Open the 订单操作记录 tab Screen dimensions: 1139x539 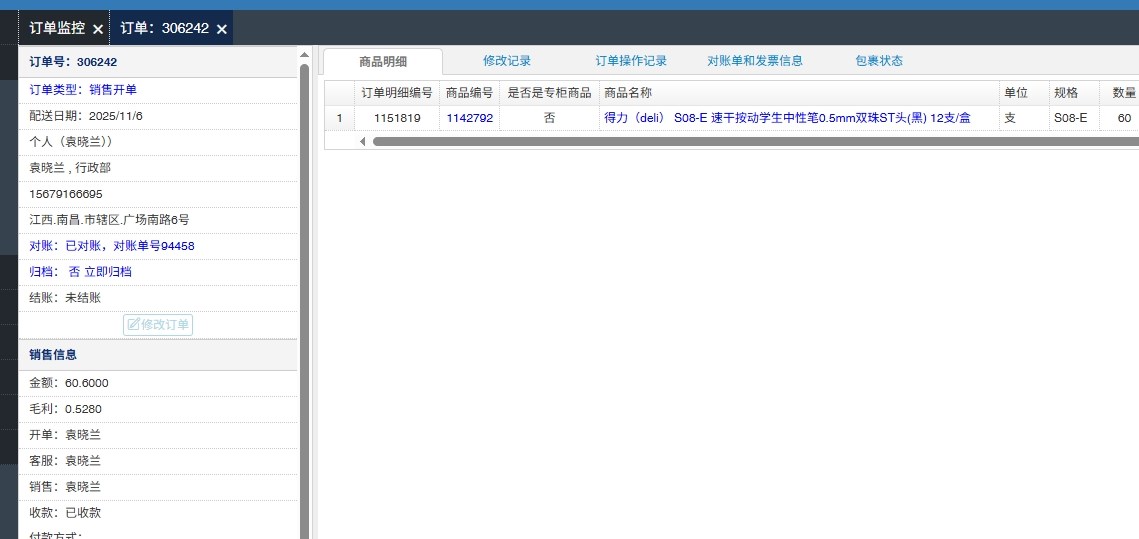point(631,61)
